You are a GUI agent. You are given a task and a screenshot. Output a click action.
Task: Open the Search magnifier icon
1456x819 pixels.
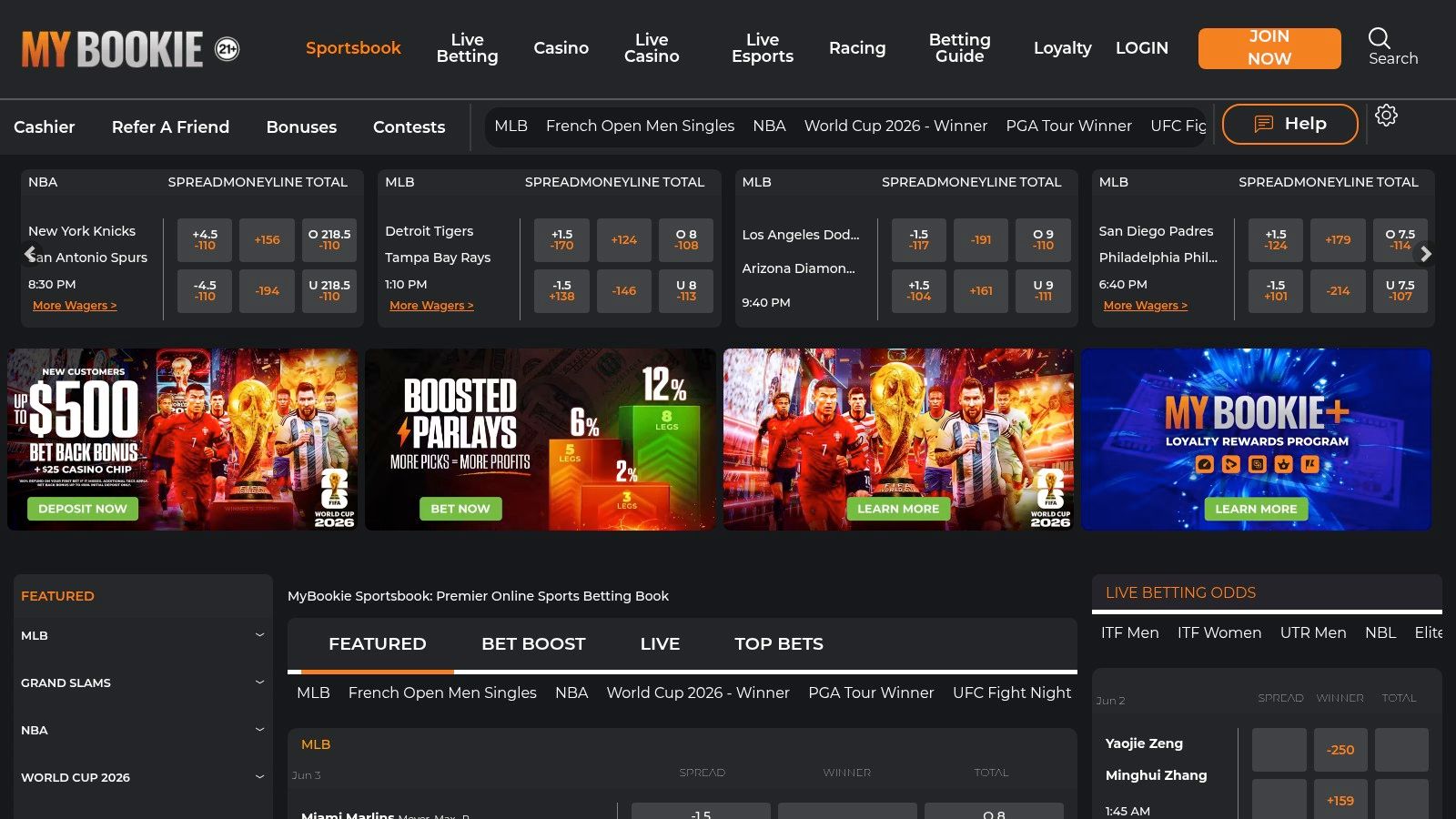[x=1379, y=38]
